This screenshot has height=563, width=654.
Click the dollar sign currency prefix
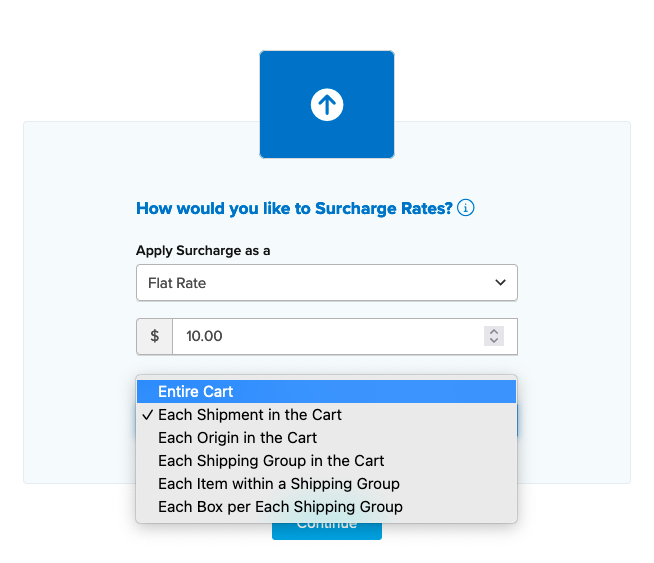pos(155,336)
